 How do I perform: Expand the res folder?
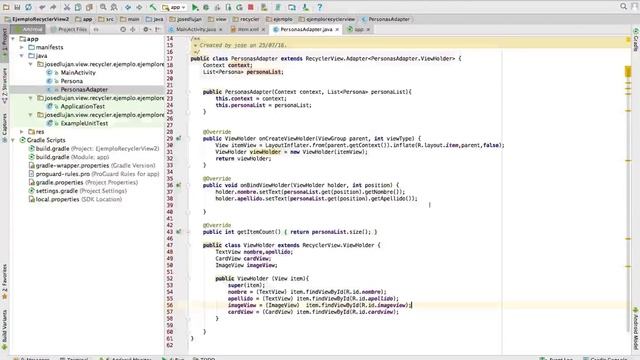(x=22, y=132)
